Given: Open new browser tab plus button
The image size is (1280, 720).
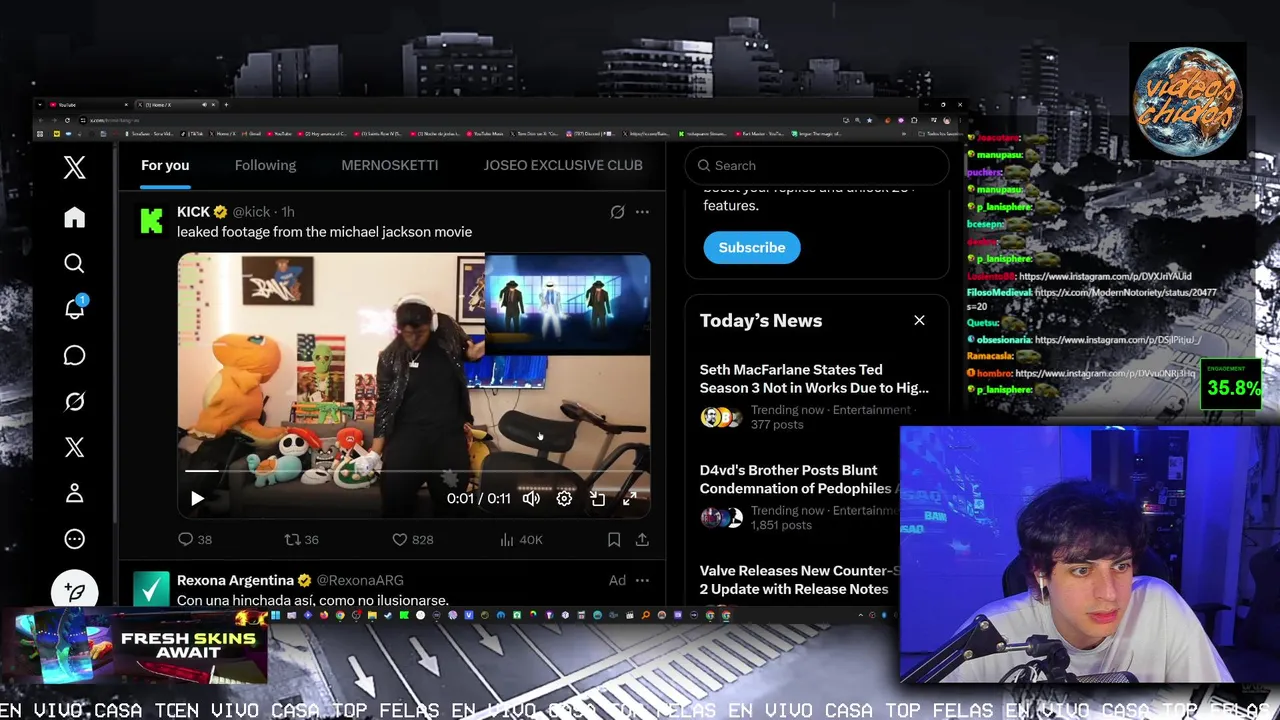Looking at the screenshot, I should 226,105.
